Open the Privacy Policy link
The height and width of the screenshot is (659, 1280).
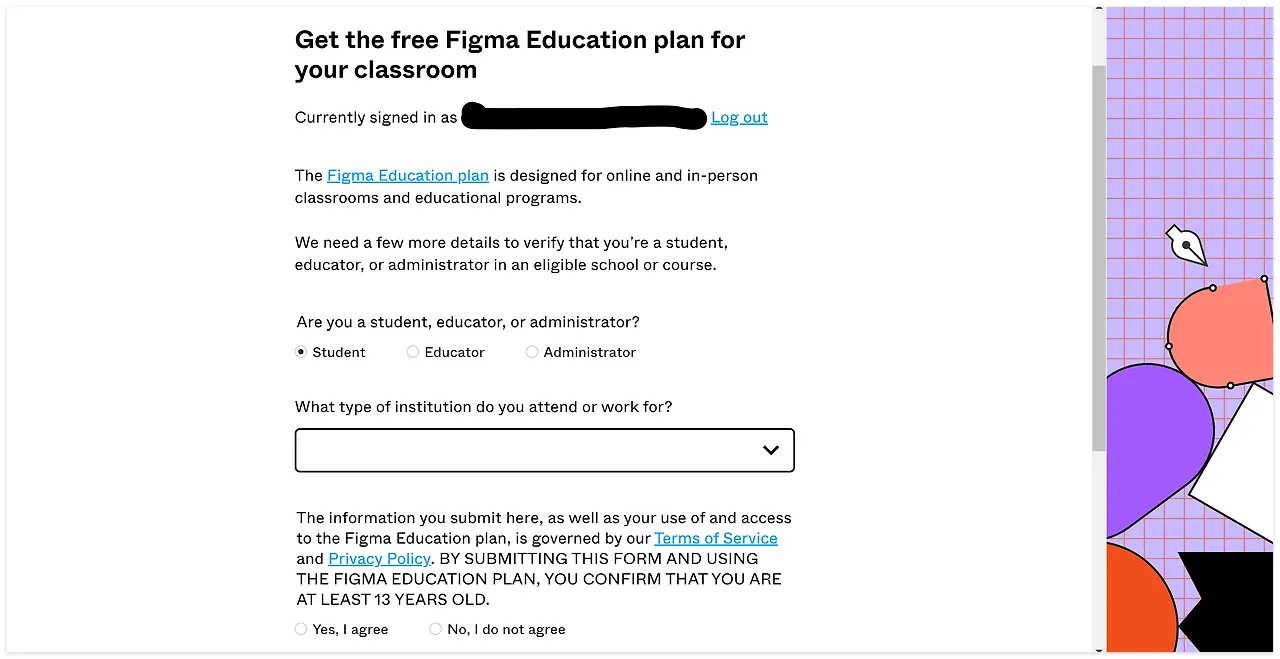[379, 558]
